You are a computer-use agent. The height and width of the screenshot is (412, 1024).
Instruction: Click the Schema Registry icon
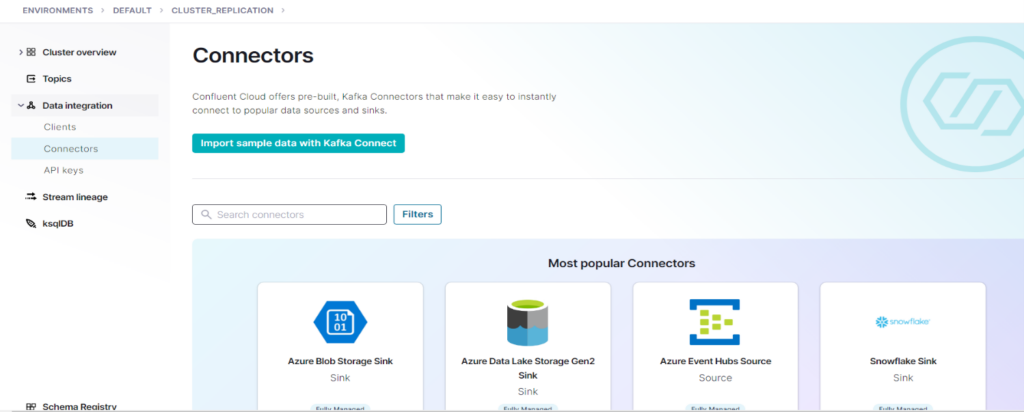31,407
